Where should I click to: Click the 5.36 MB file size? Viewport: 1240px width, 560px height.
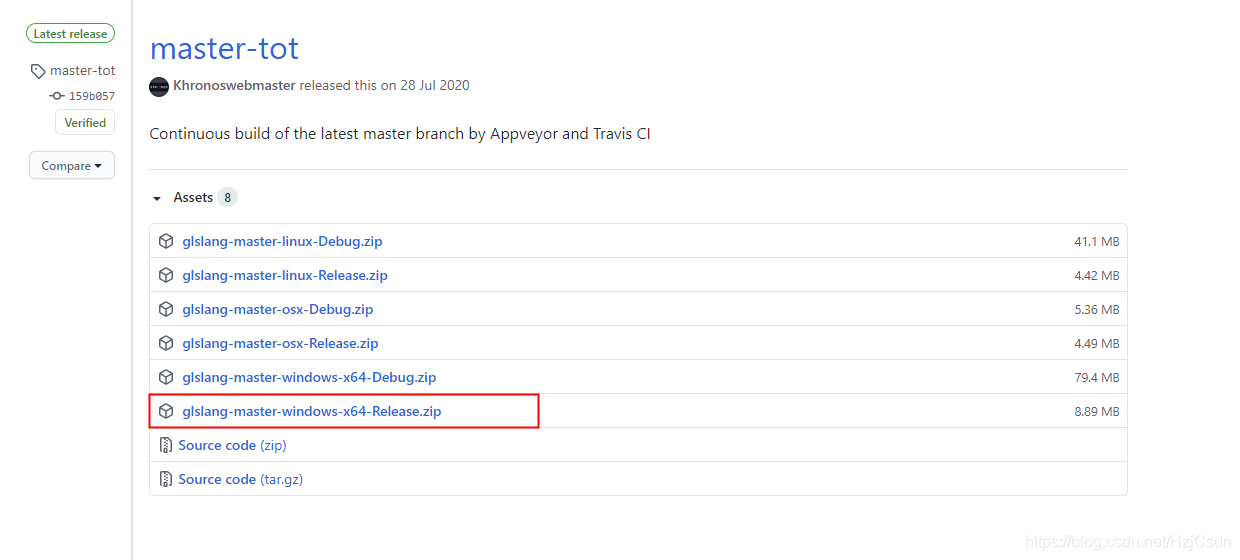[x=1097, y=310]
